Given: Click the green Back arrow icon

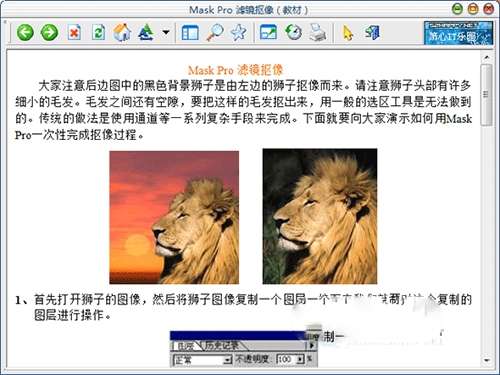Looking at the screenshot, I should coord(25,33).
